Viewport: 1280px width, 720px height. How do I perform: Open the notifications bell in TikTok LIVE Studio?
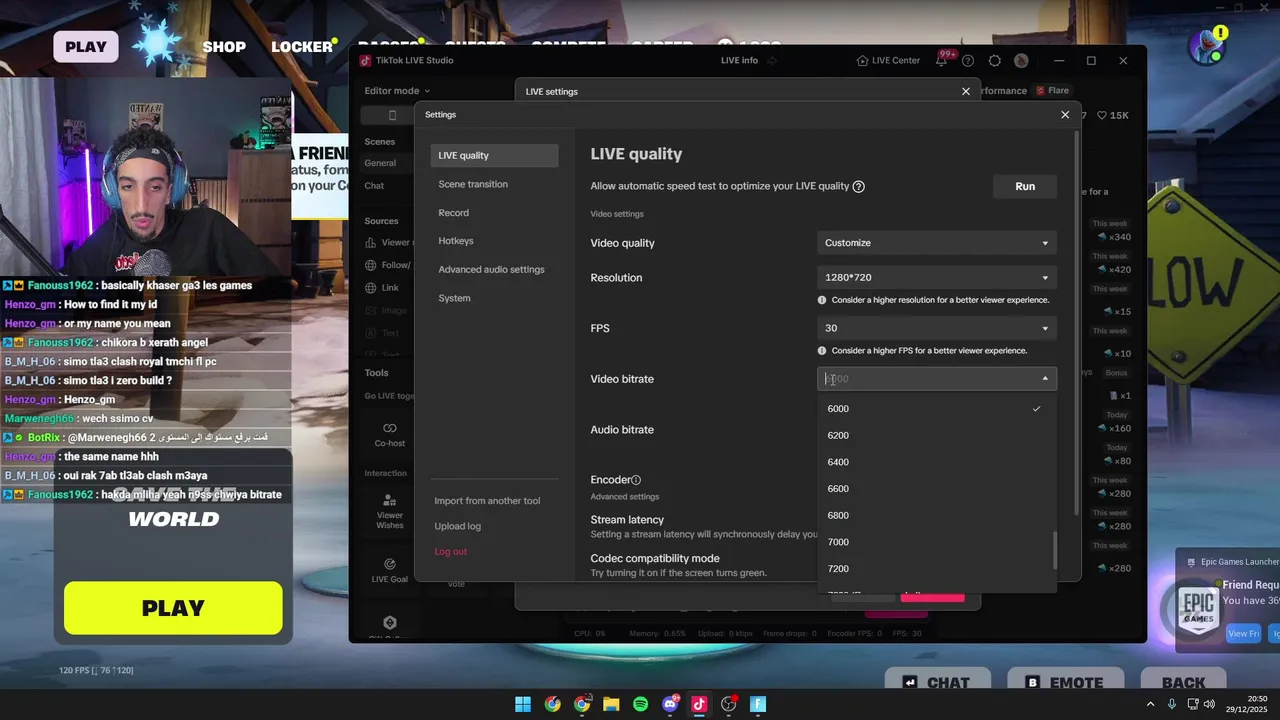point(941,61)
